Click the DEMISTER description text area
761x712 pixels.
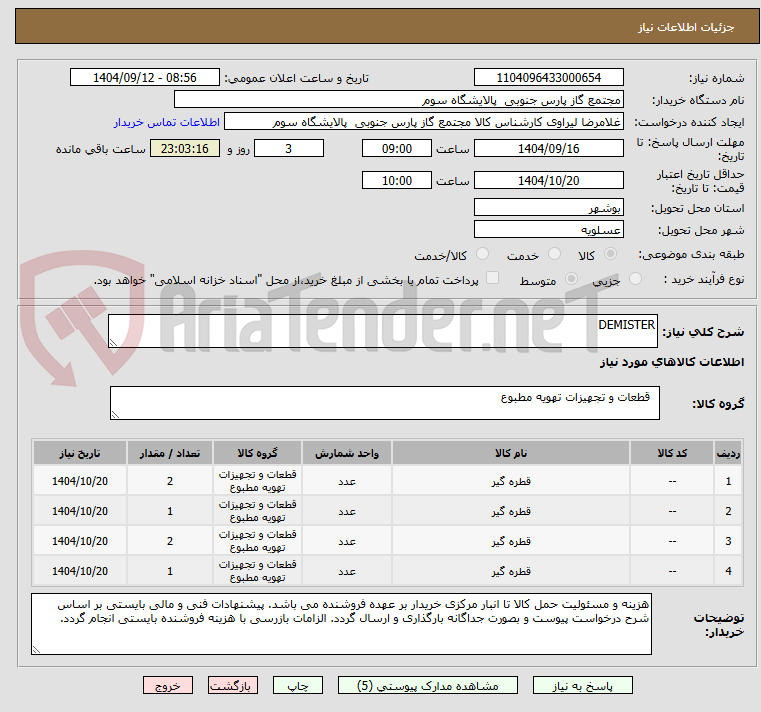[383, 331]
